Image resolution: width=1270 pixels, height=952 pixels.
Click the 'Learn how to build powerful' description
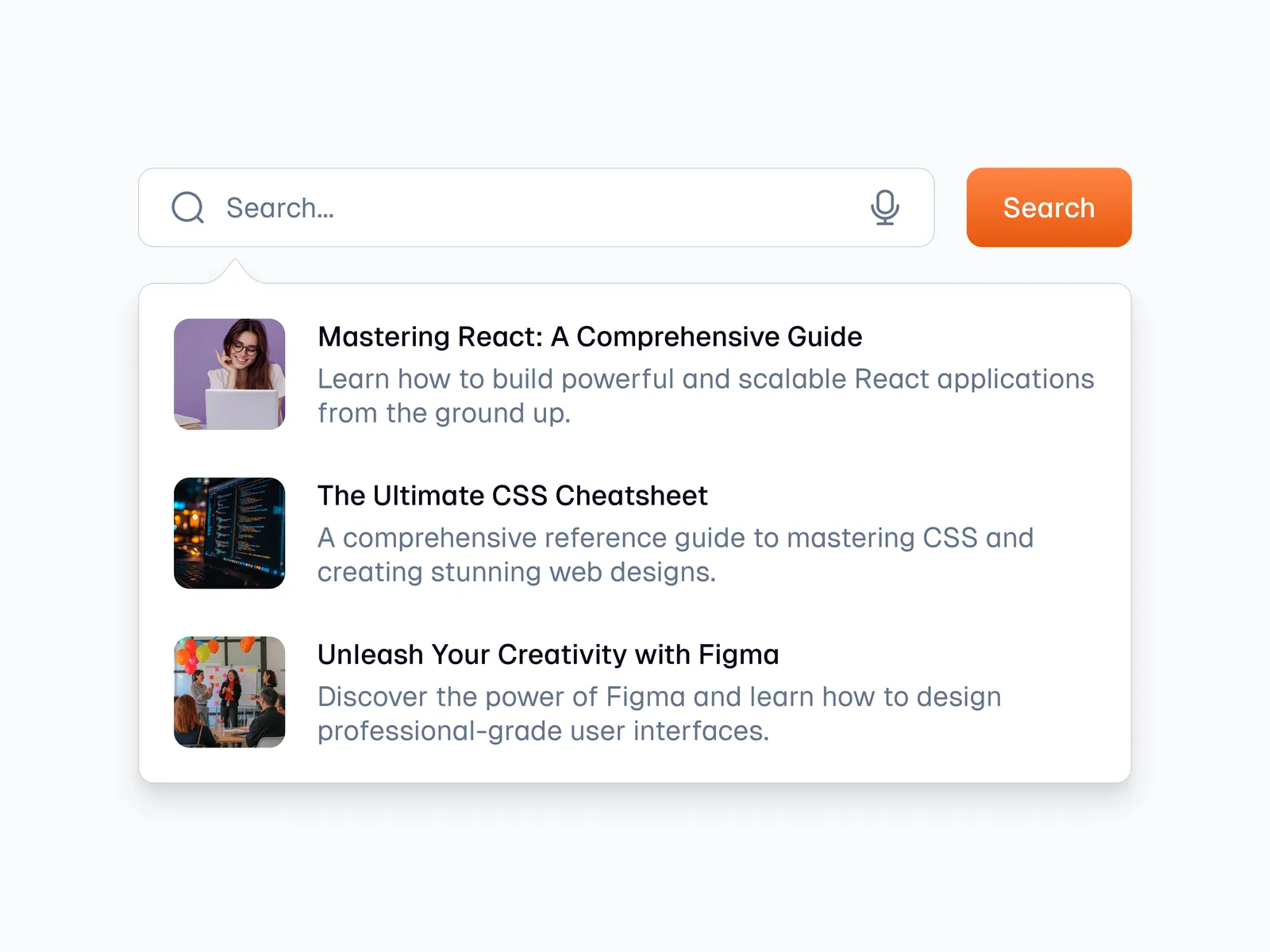pos(705,379)
